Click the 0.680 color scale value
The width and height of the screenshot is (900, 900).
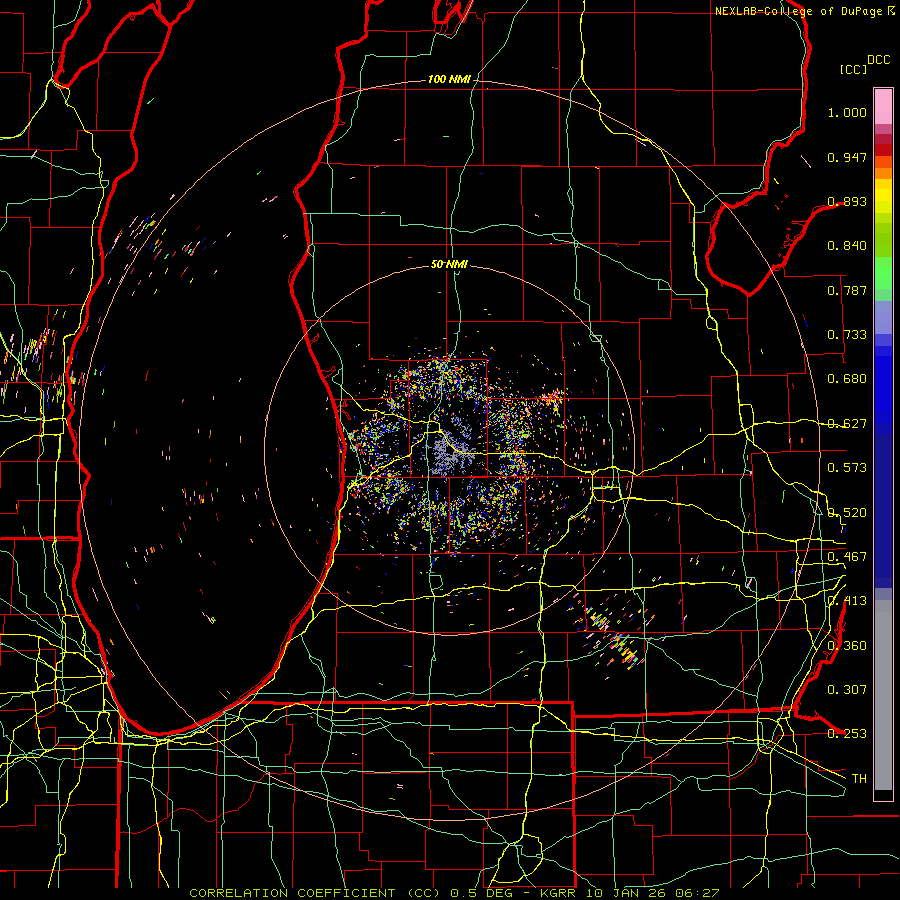click(x=847, y=379)
